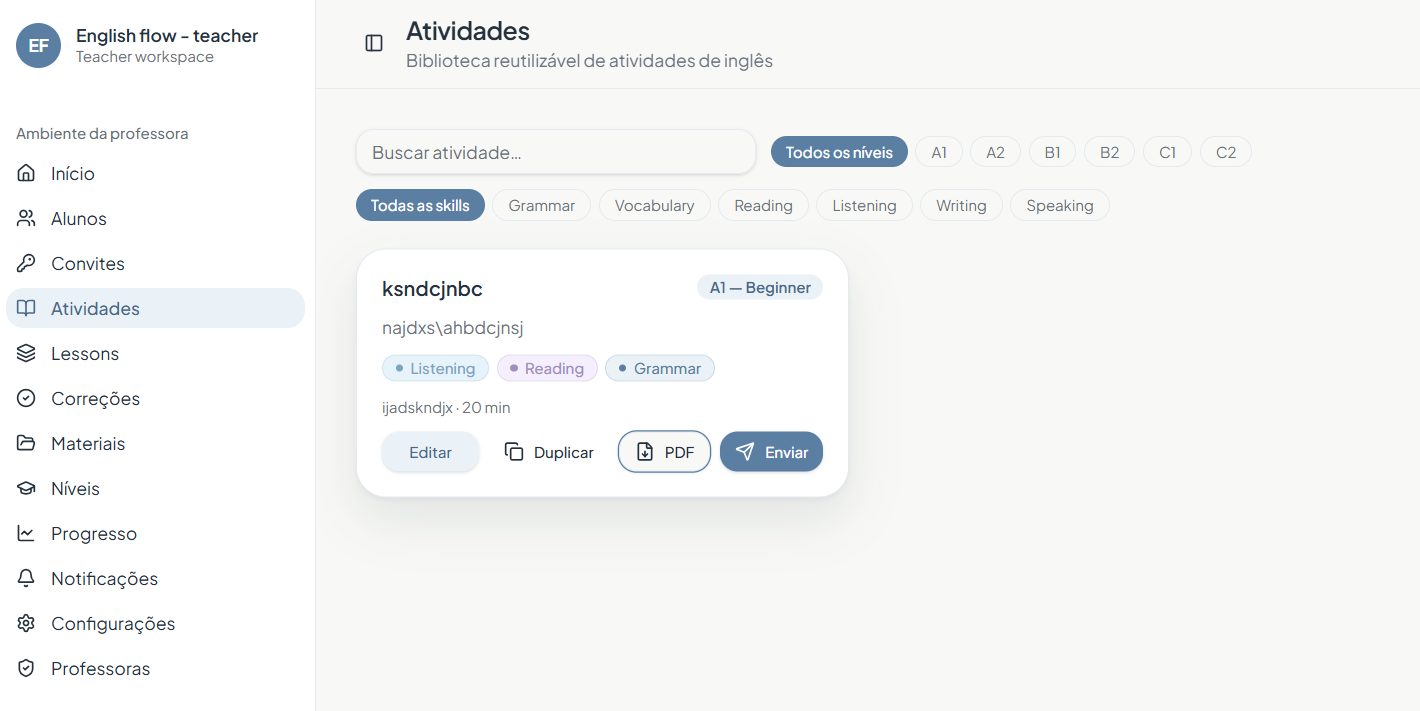View Progresso page
This screenshot has width=1420, height=711.
tap(155, 533)
